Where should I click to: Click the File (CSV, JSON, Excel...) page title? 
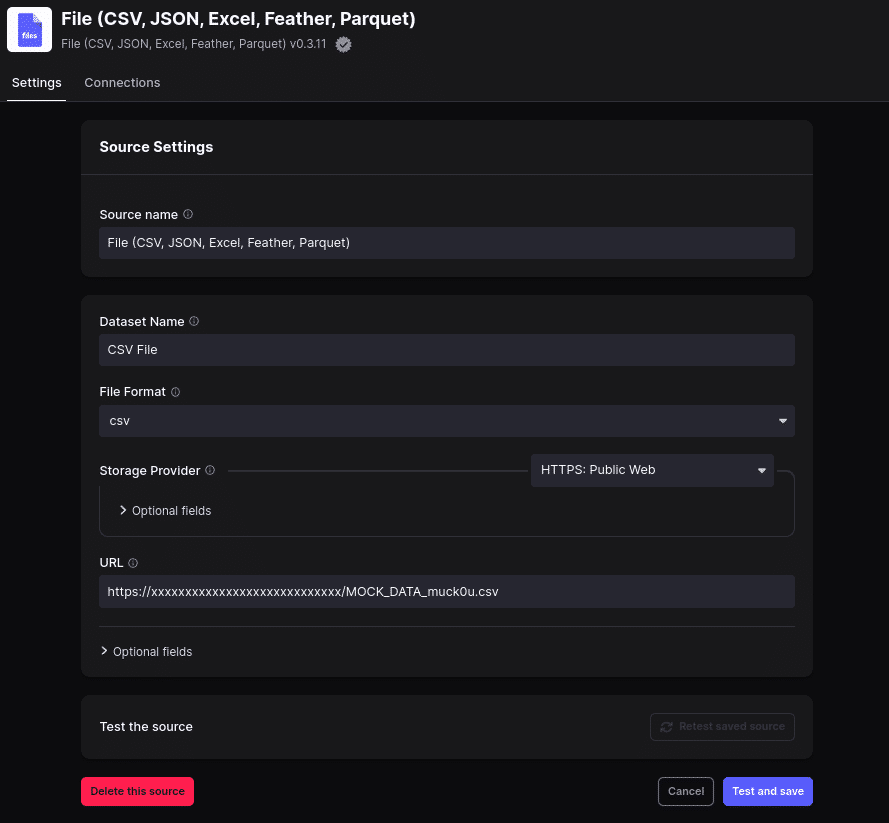[238, 19]
